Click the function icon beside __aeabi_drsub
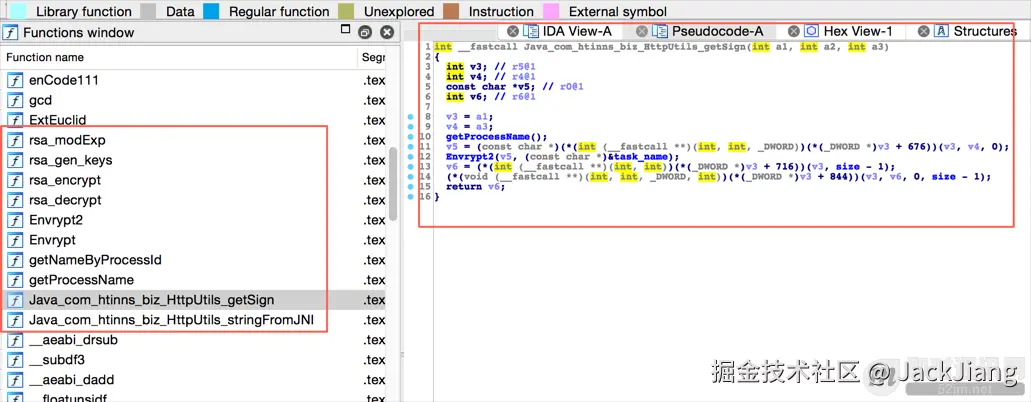The width and height of the screenshot is (1031, 402). coord(14,340)
